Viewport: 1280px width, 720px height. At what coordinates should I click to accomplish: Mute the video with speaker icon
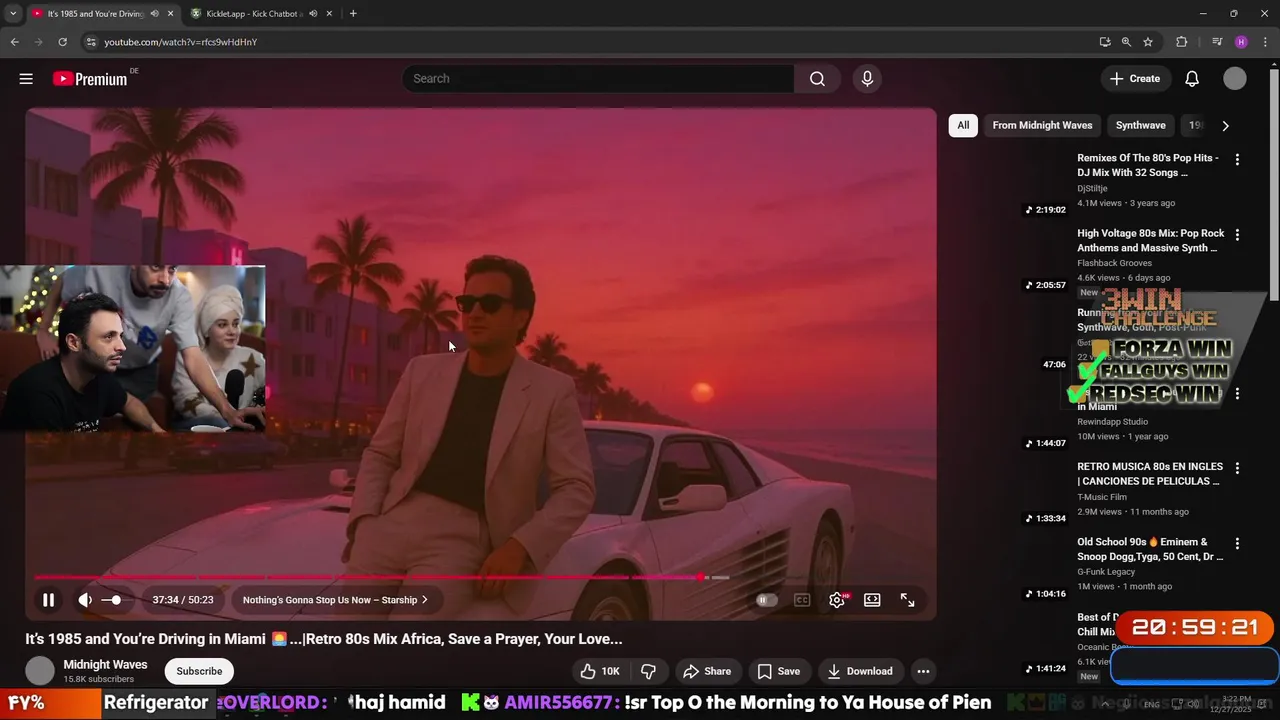(85, 600)
